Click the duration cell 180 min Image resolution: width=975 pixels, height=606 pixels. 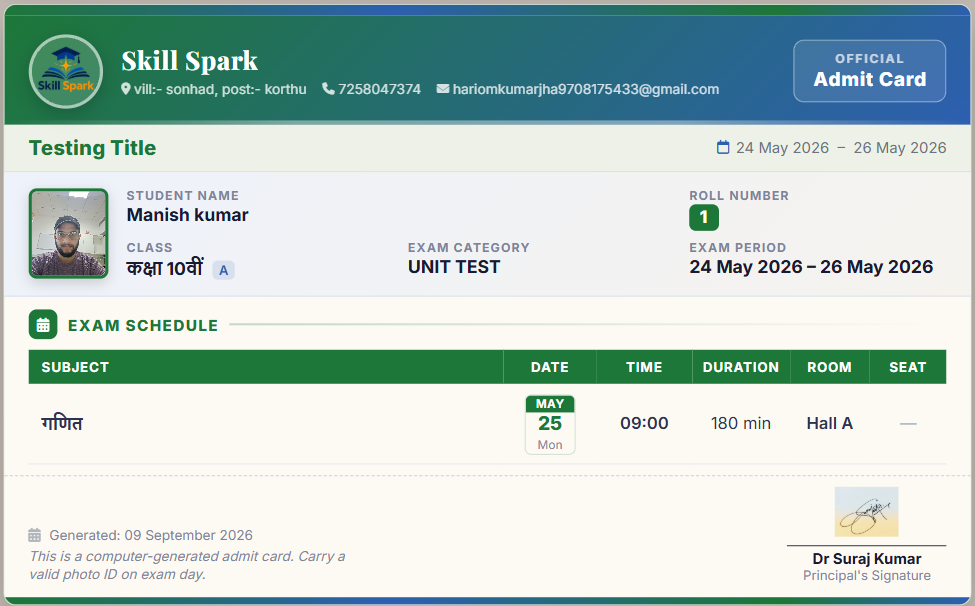(741, 423)
